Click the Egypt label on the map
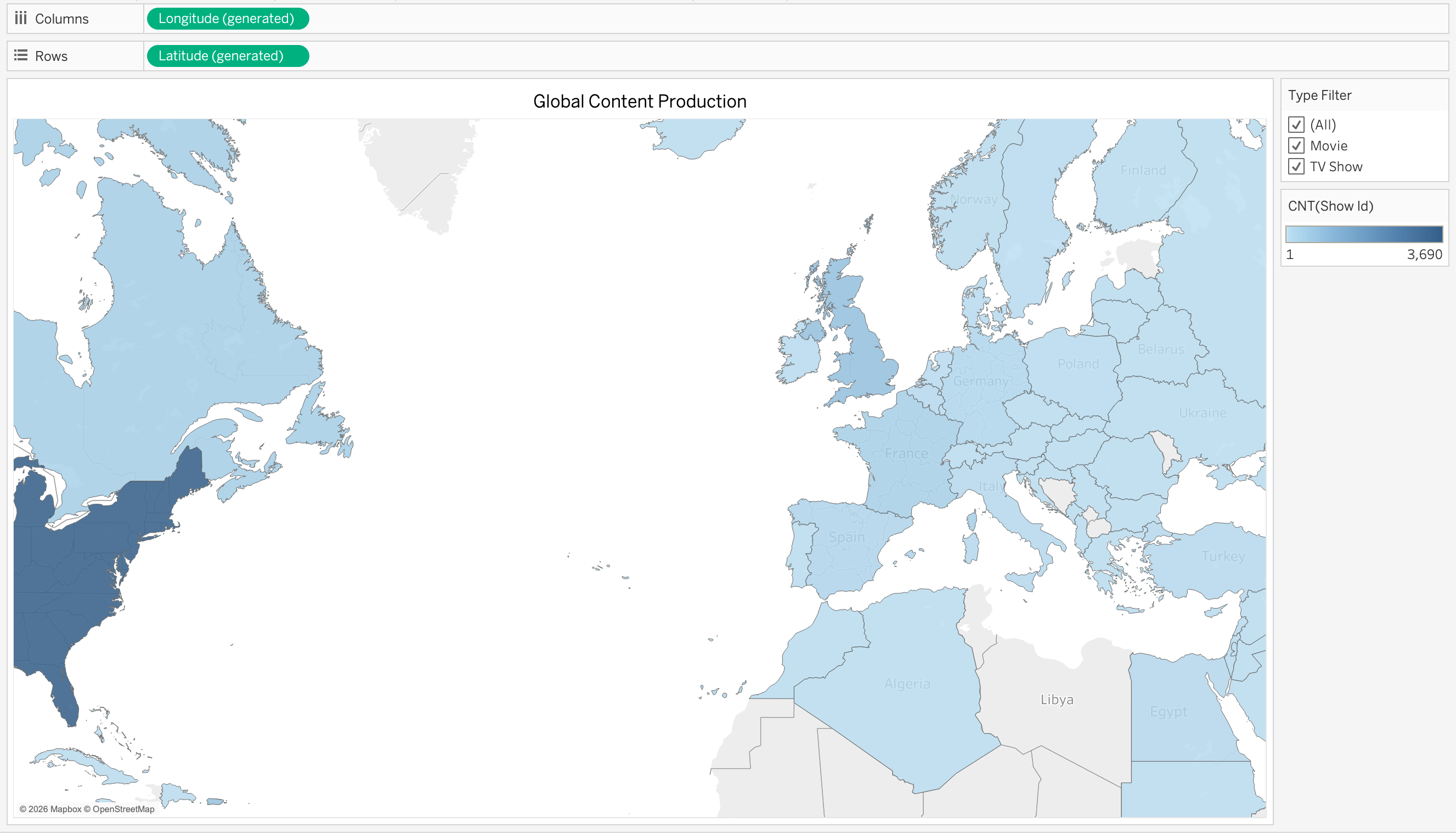This screenshot has width=1456, height=833. [1169, 712]
